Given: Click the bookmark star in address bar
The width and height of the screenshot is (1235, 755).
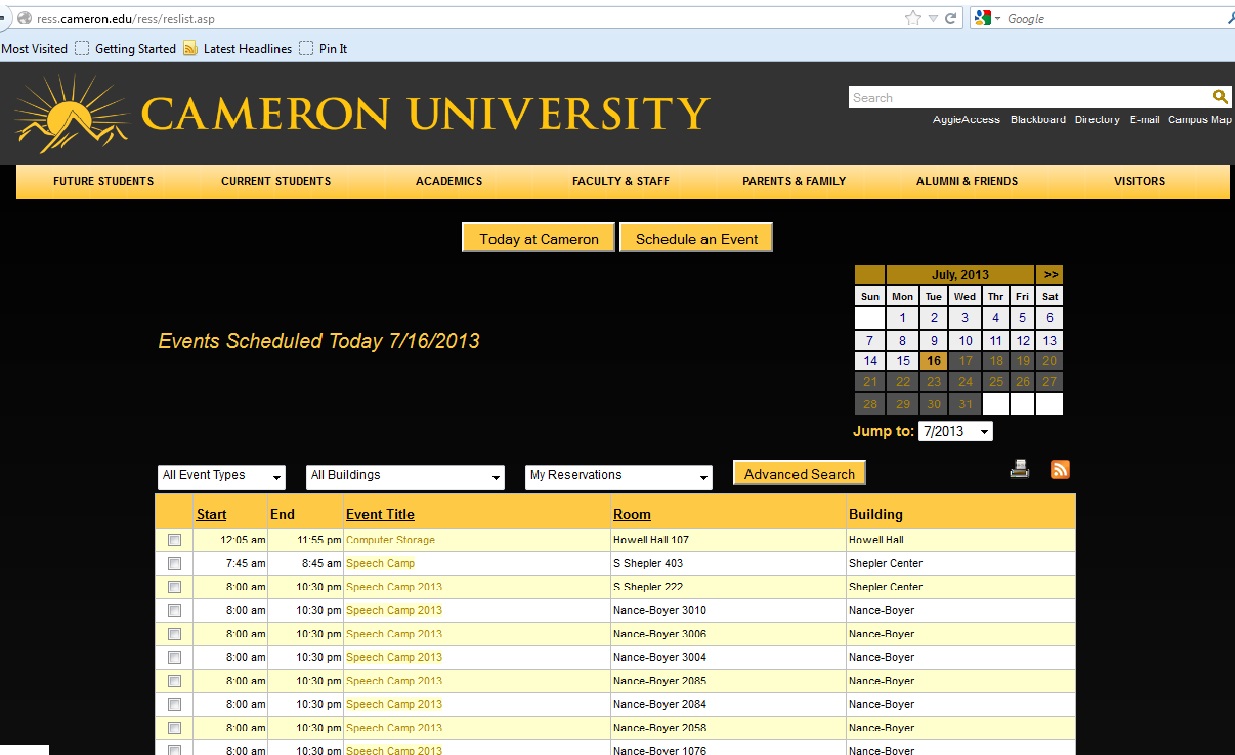Looking at the screenshot, I should pos(912,18).
